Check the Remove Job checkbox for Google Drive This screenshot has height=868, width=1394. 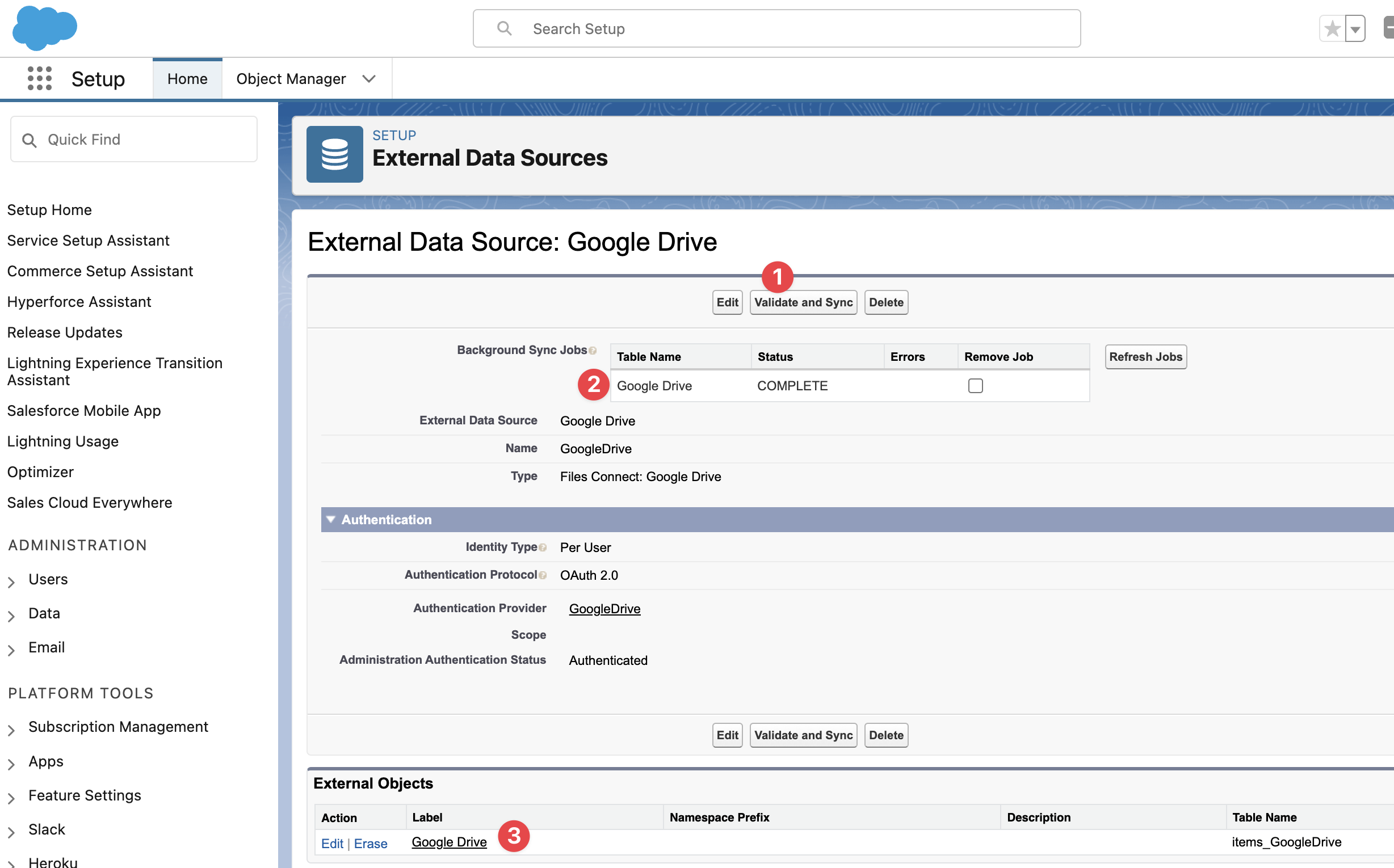[x=975, y=386]
